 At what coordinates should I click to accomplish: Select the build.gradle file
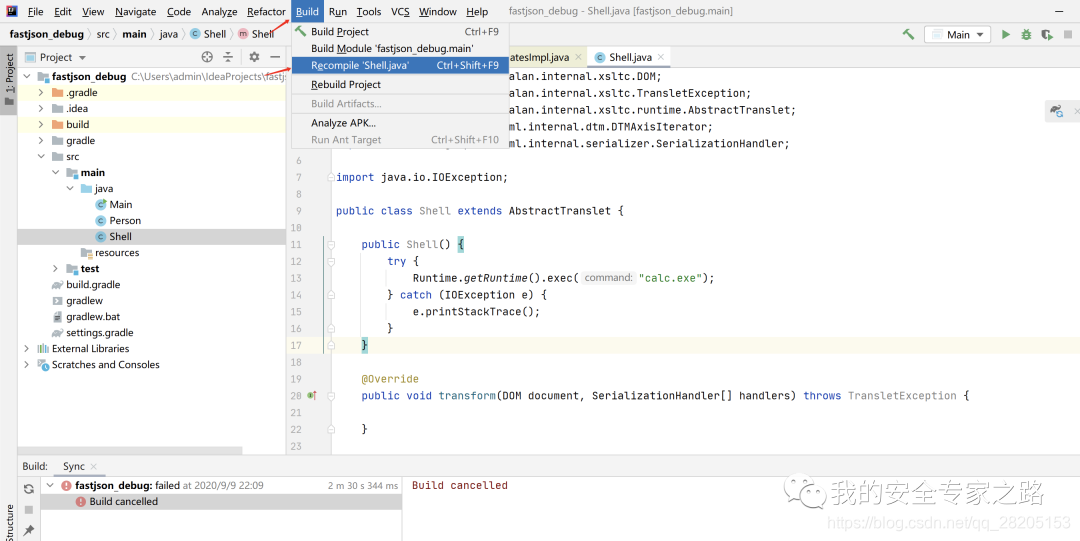click(93, 285)
